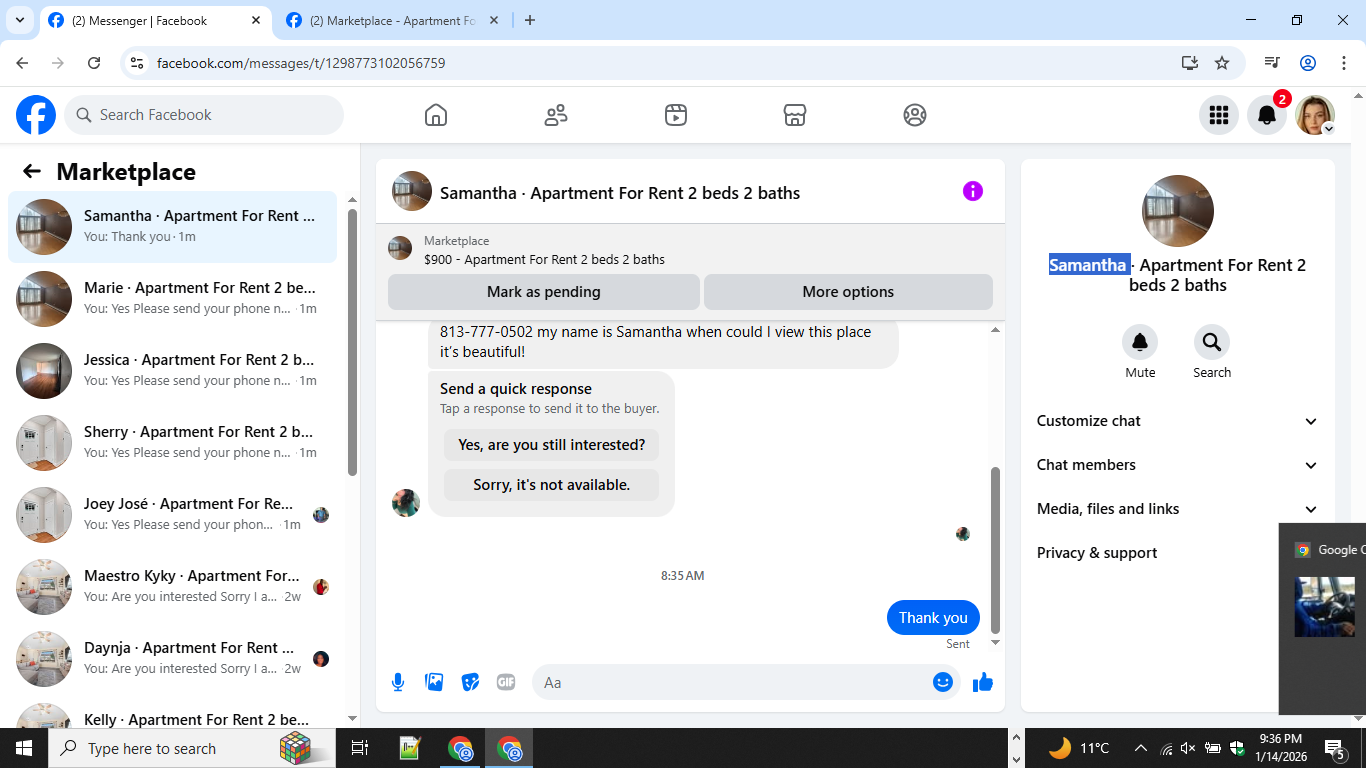1366x768 pixels.
Task: Click Mark as pending button
Action: click(544, 292)
